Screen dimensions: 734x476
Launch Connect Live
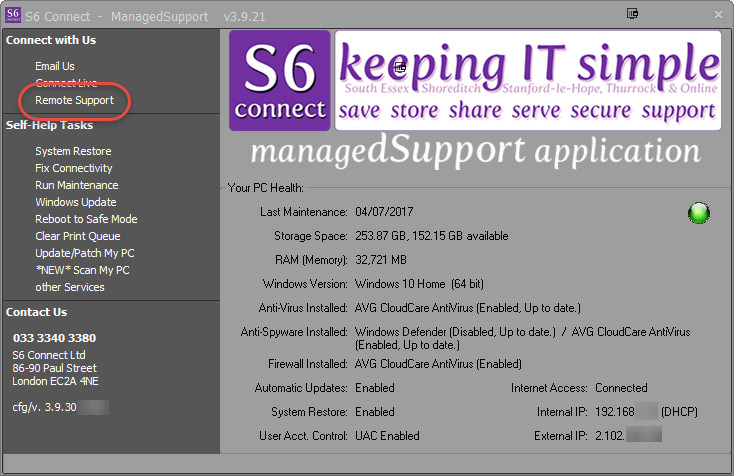pyautogui.click(x=66, y=83)
